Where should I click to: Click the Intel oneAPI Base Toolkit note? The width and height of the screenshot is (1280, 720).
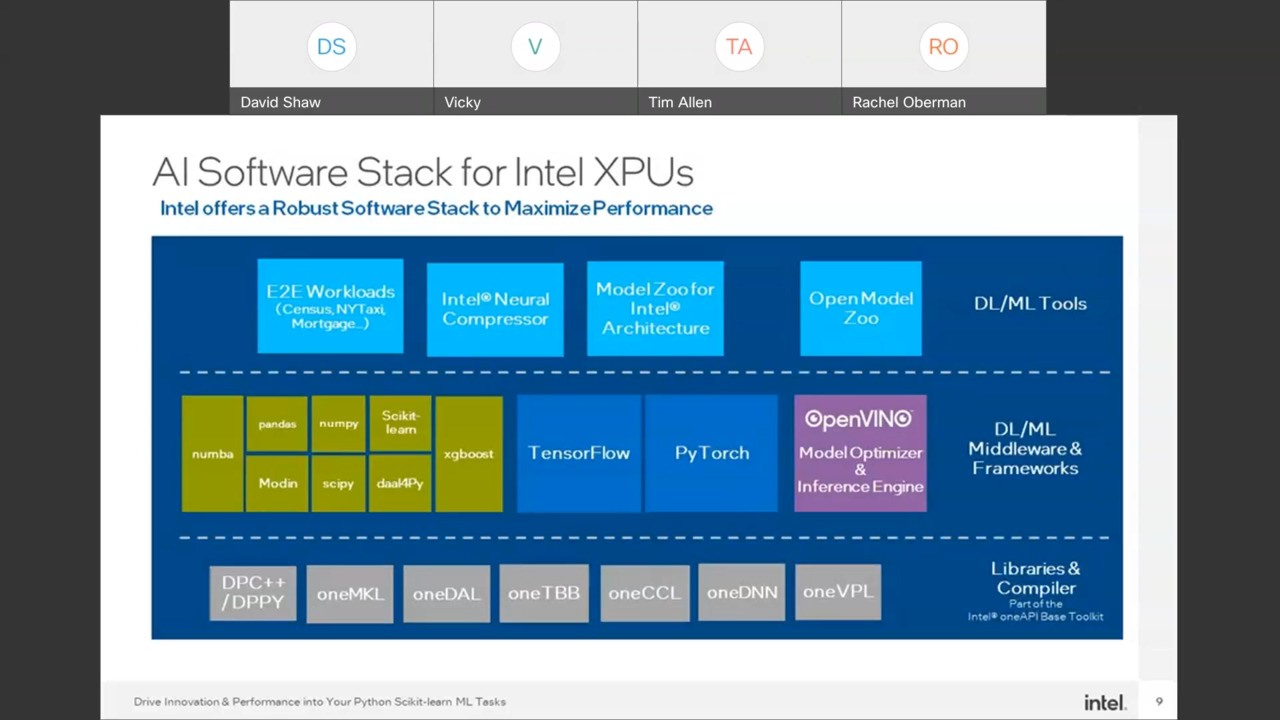click(1036, 610)
